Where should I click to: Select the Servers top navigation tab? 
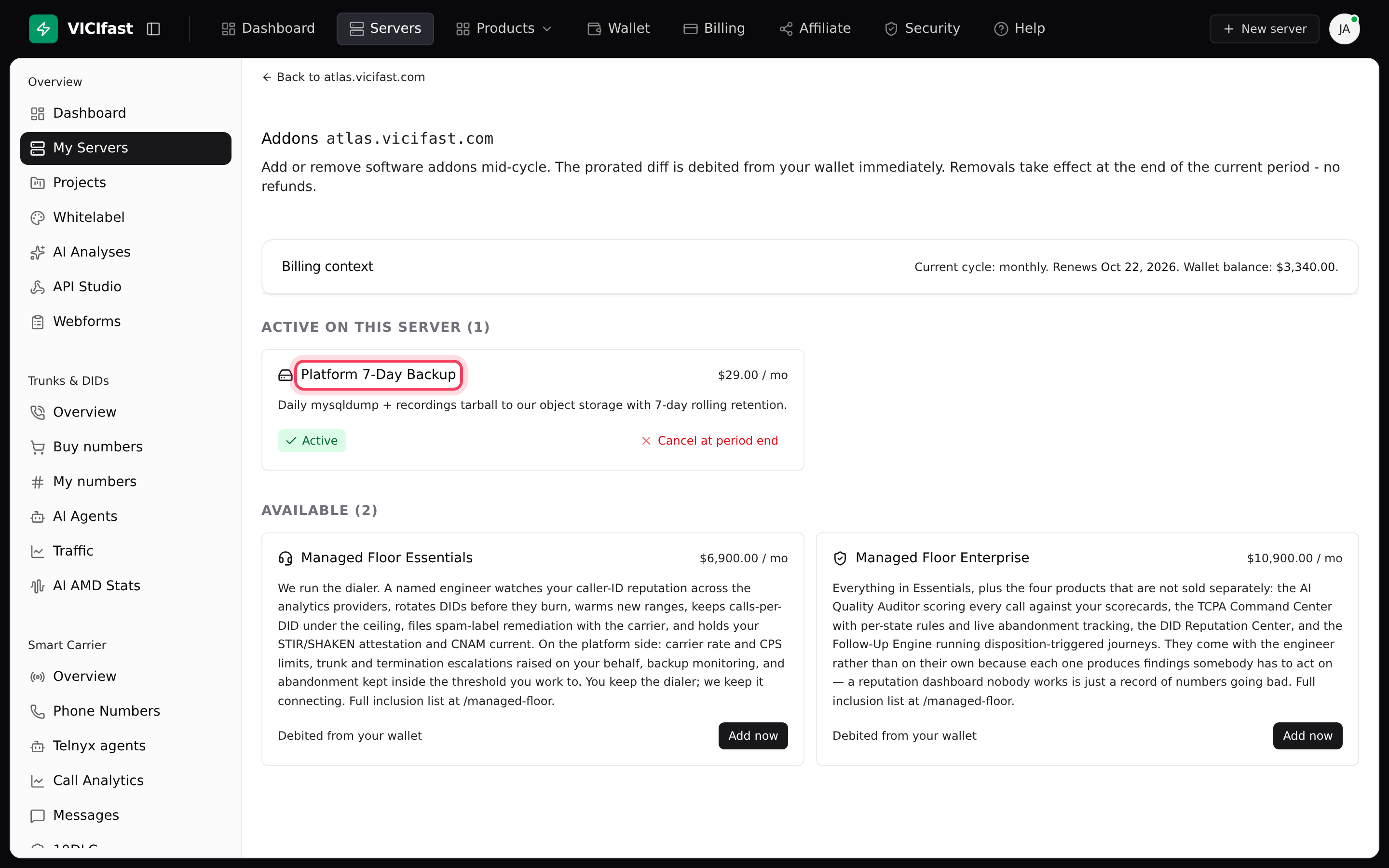click(385, 29)
